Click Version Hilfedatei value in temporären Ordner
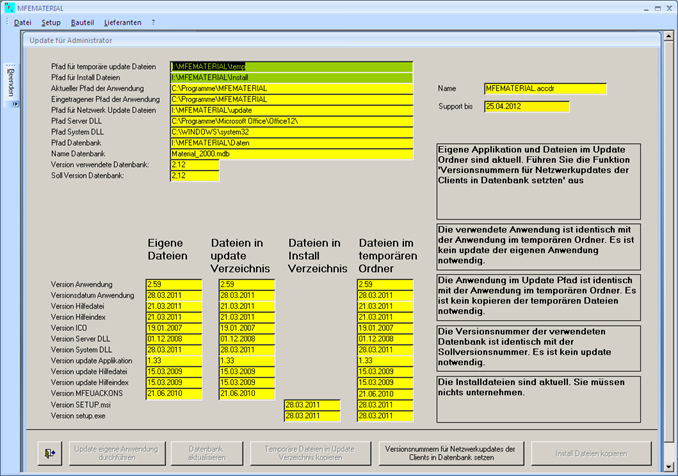This screenshot has height=476, width=678. [385, 306]
